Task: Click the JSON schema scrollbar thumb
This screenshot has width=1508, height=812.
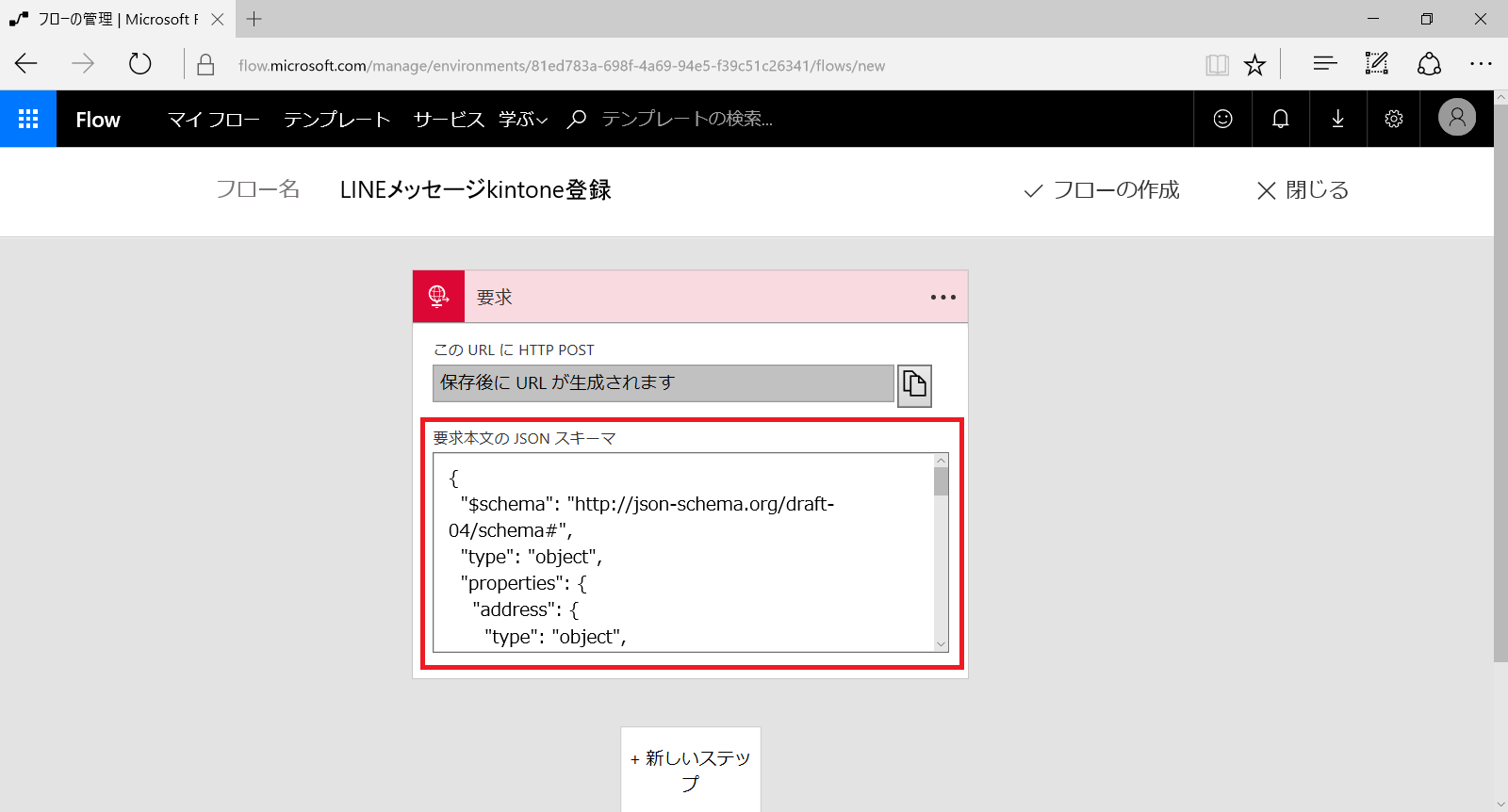Action: (x=941, y=481)
